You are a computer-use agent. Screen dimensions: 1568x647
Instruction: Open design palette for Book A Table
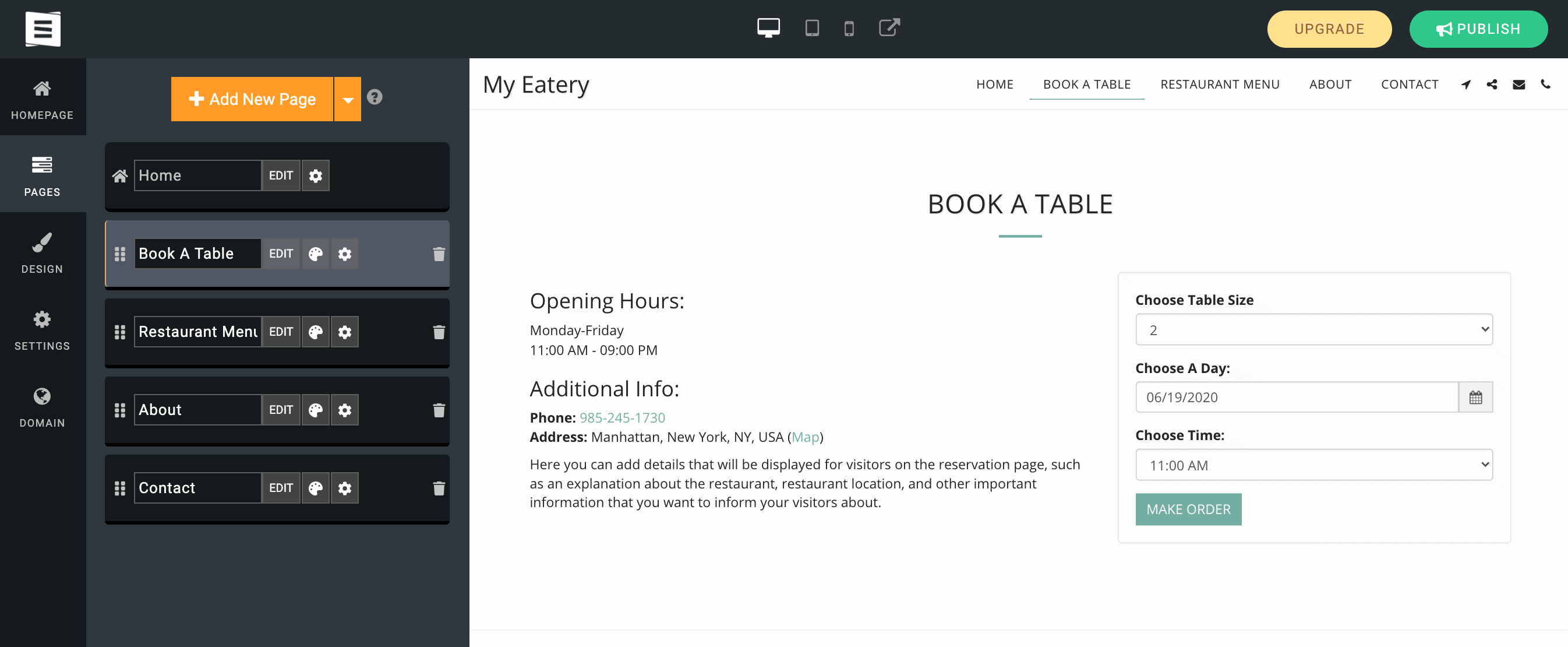315,254
